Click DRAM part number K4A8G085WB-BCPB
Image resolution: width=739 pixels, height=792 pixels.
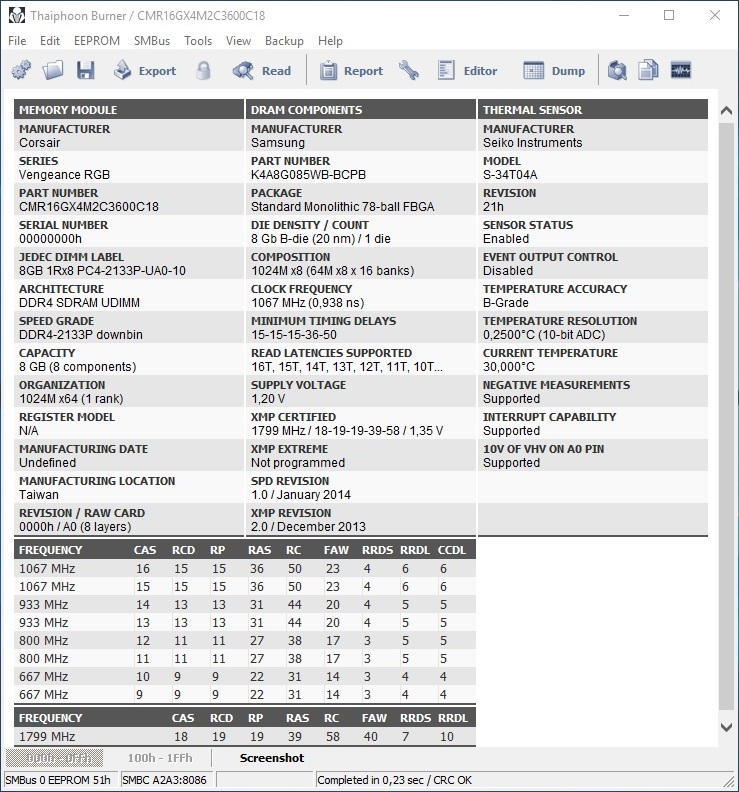click(x=308, y=175)
